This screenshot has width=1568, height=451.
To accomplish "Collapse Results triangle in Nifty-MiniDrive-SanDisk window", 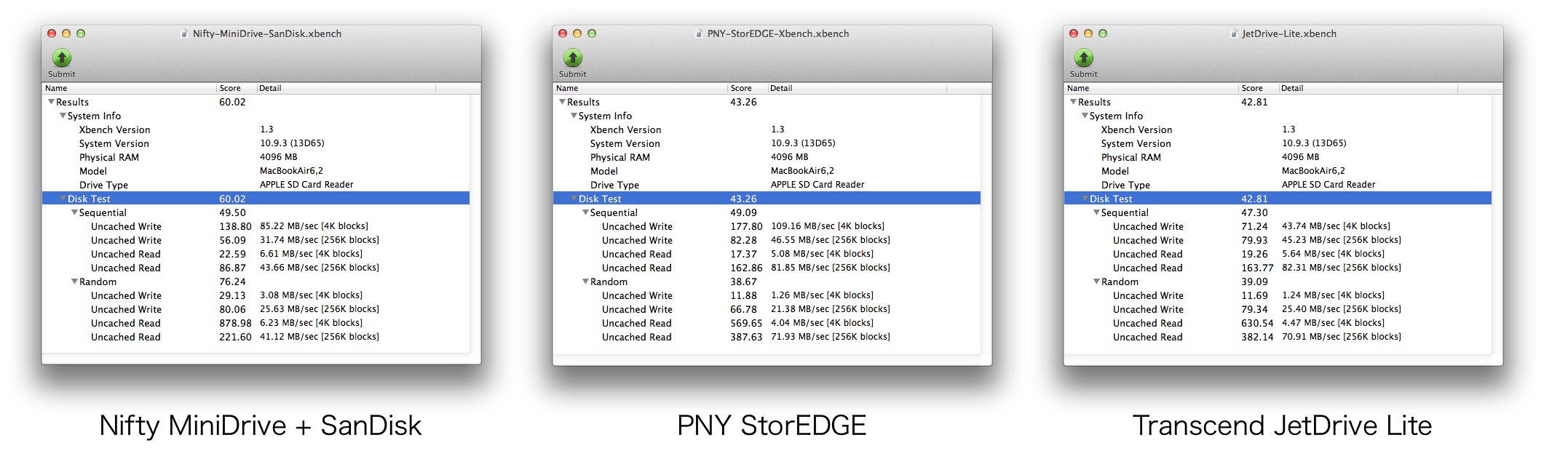I will click(52, 102).
